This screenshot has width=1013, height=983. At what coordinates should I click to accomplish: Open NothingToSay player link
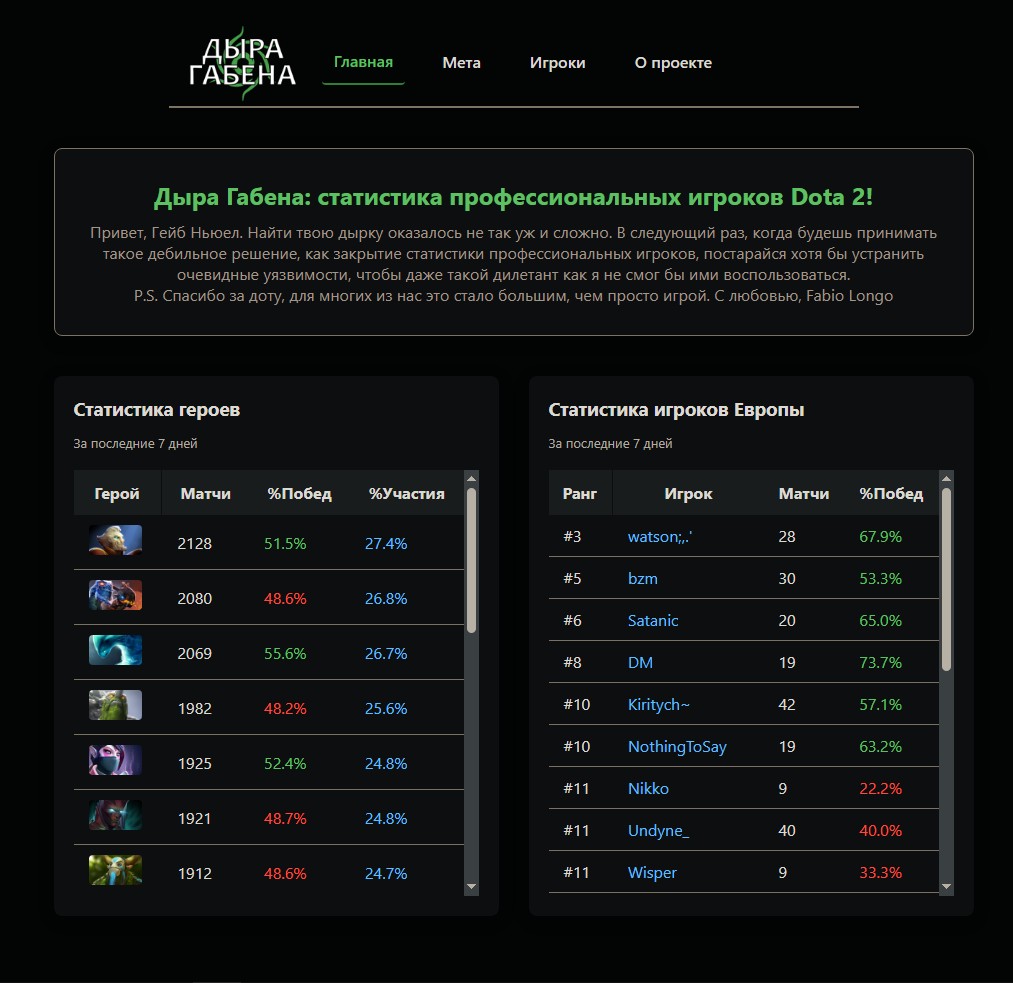point(677,747)
